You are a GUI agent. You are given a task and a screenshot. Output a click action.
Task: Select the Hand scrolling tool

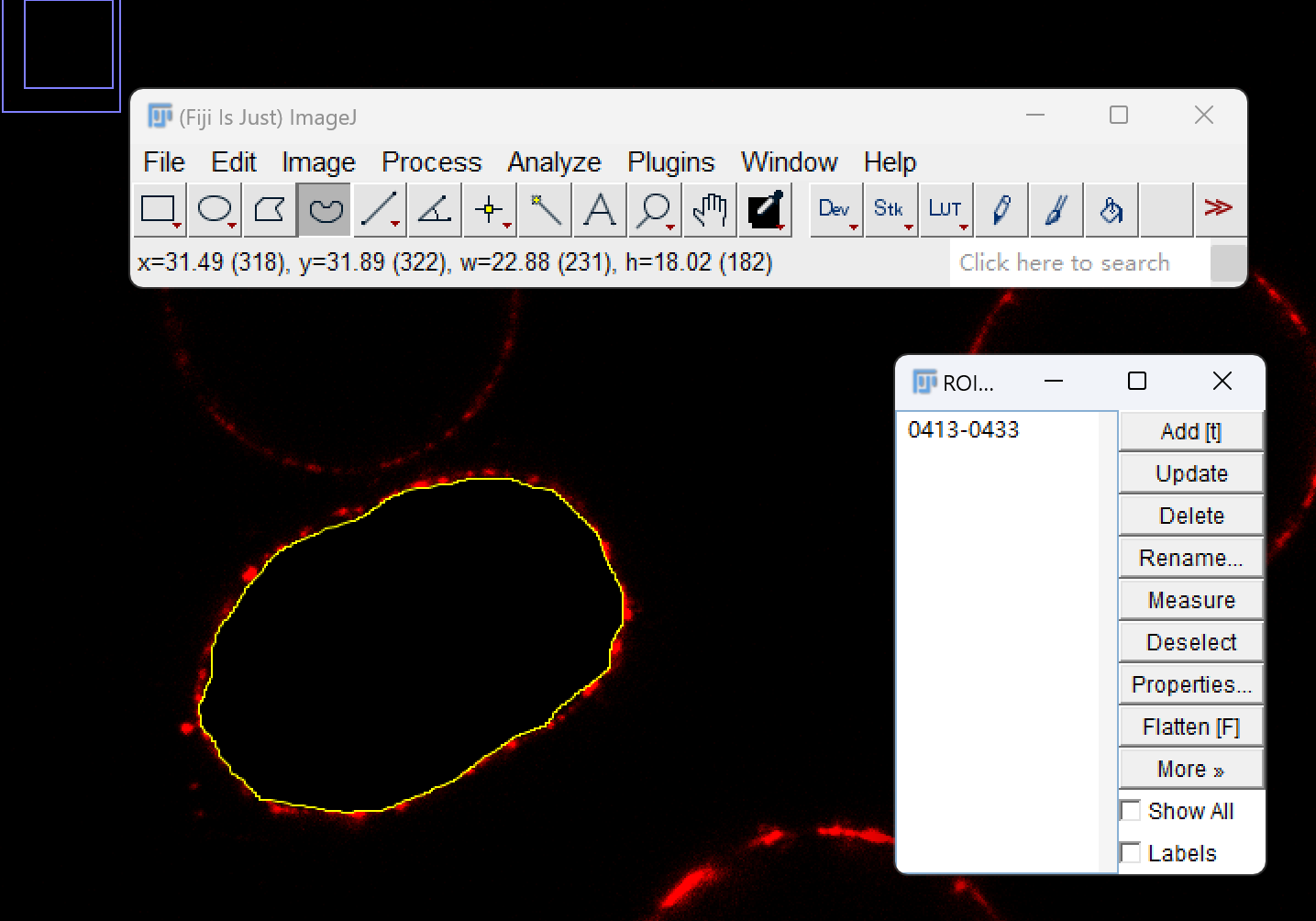[710, 210]
